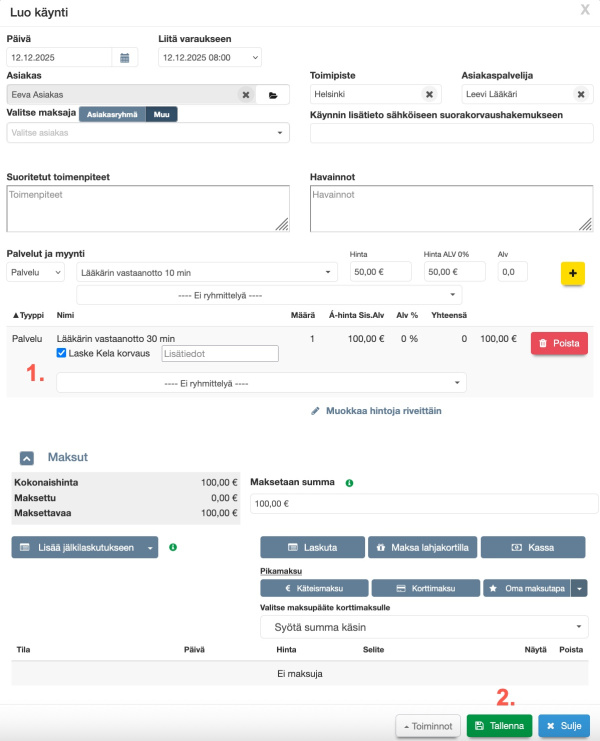Clear the selected customer Eeva Asiakas
This screenshot has height=741, width=600.
tap(245, 95)
